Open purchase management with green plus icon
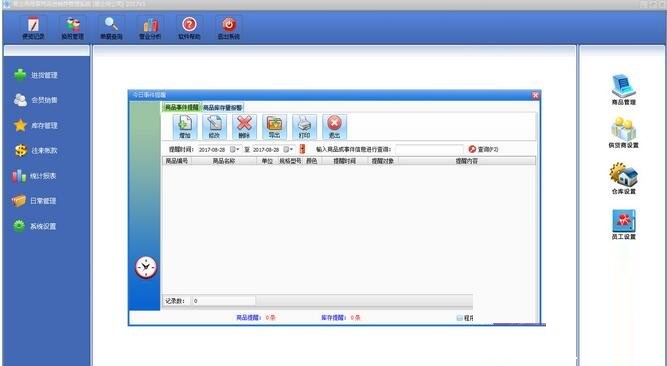The width and height of the screenshot is (667, 366). [x=35, y=75]
